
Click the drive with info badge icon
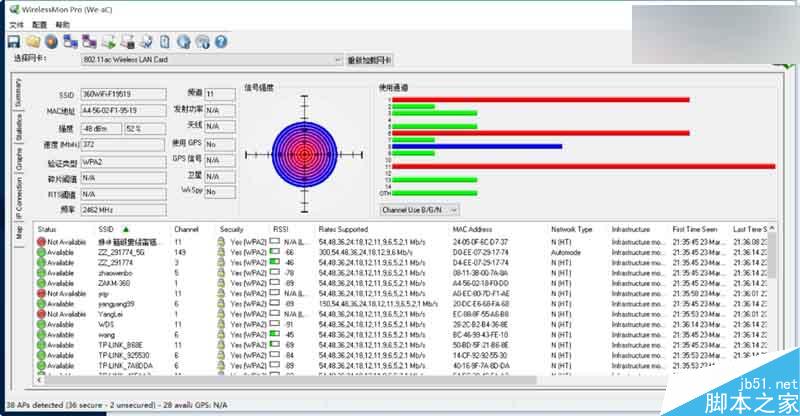pos(203,41)
